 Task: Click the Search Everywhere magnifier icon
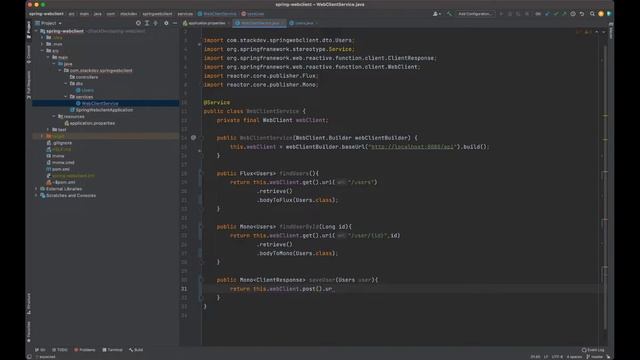[x=592, y=14]
